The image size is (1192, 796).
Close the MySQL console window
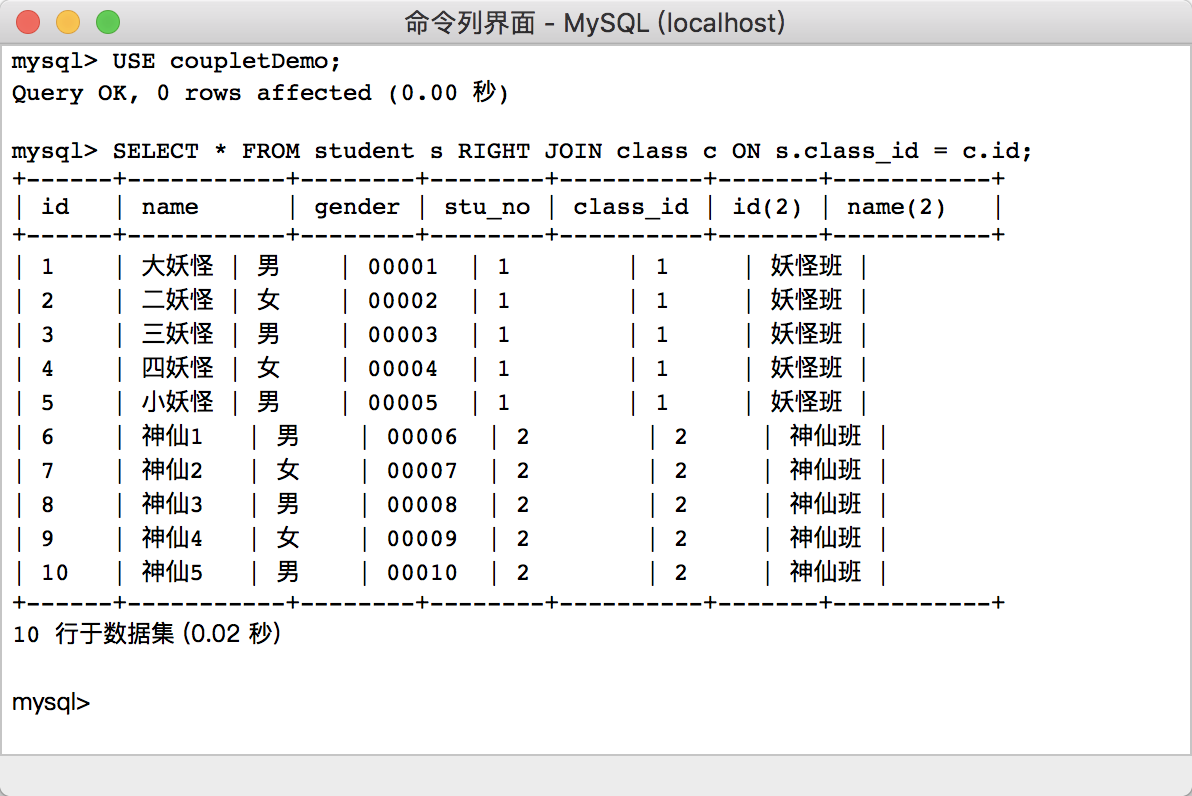(29, 21)
